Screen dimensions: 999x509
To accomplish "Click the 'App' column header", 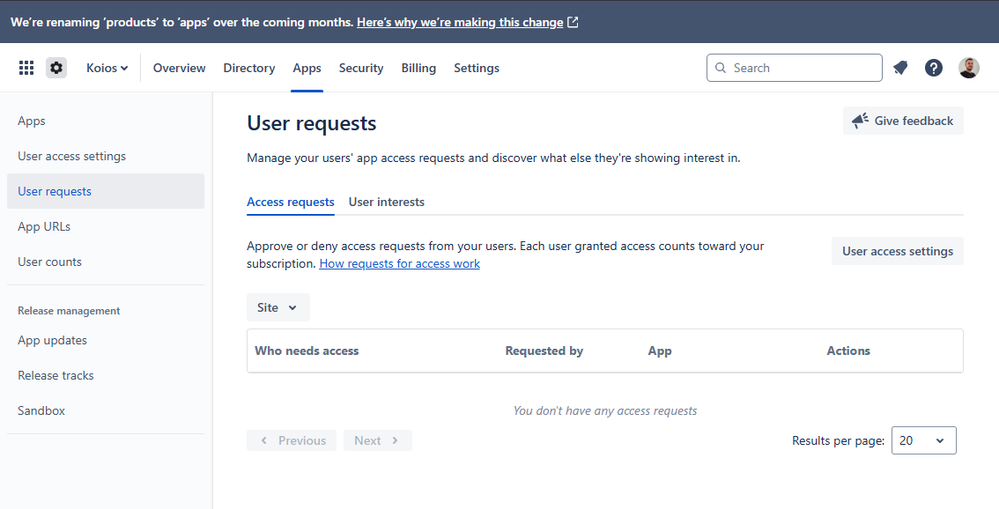I will point(659,350).
